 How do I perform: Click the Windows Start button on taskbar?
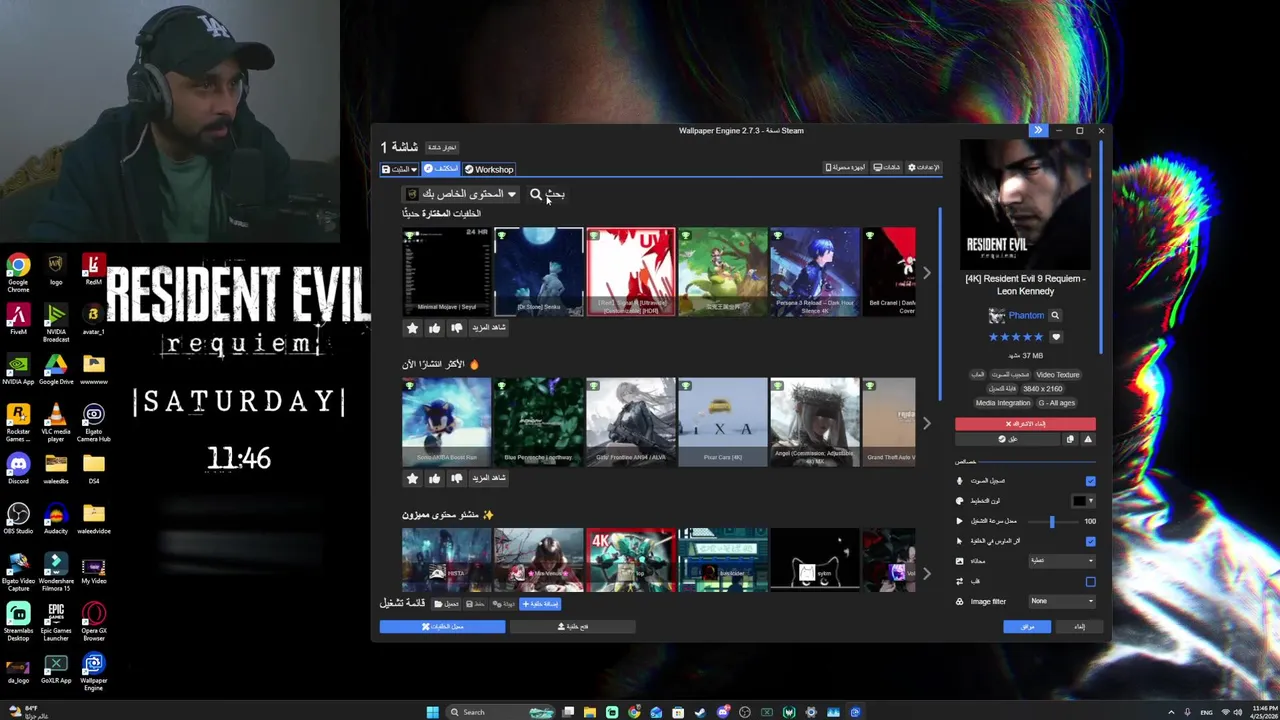432,712
